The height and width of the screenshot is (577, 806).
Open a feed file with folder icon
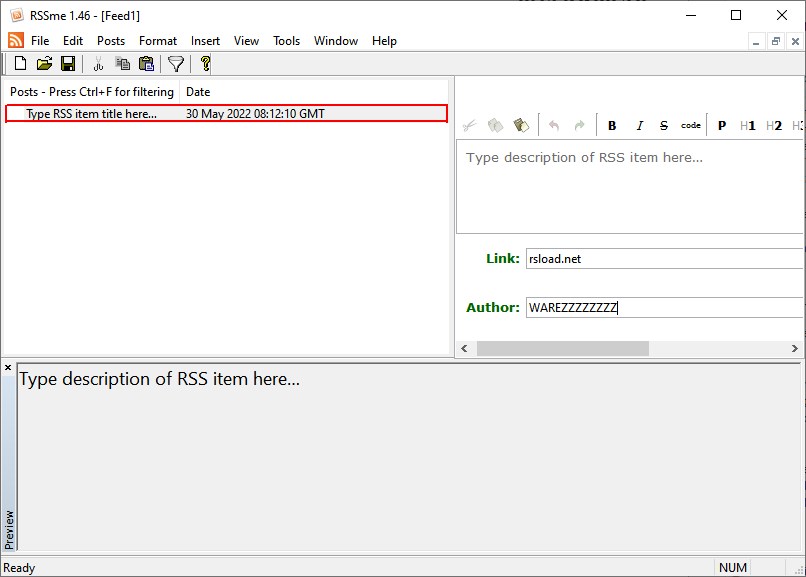(44, 64)
